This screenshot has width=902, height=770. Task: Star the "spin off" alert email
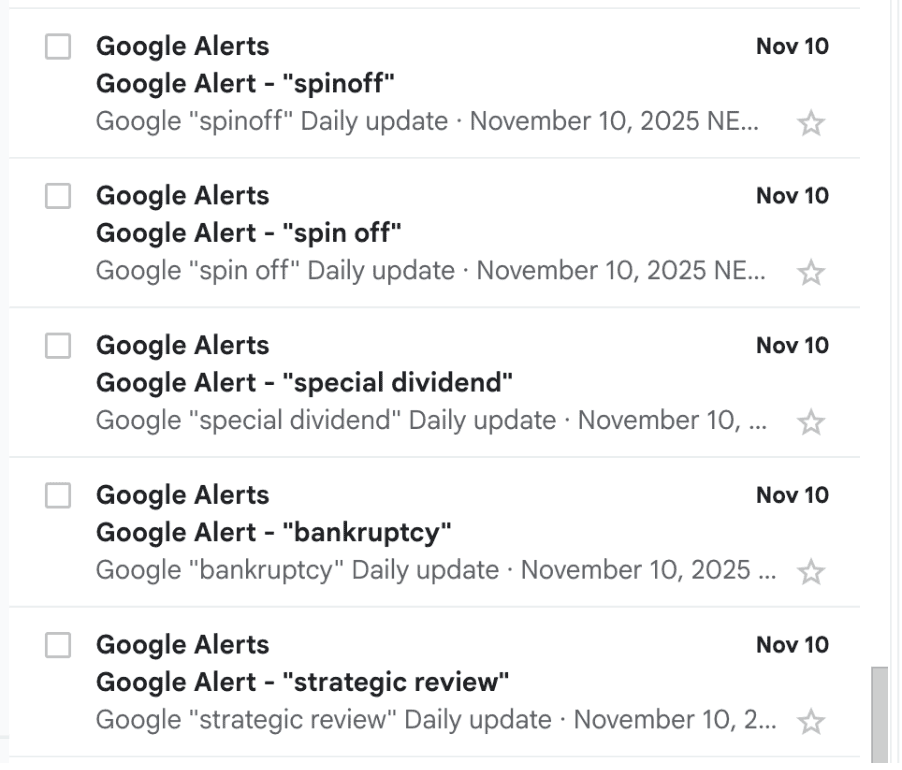[x=811, y=271]
